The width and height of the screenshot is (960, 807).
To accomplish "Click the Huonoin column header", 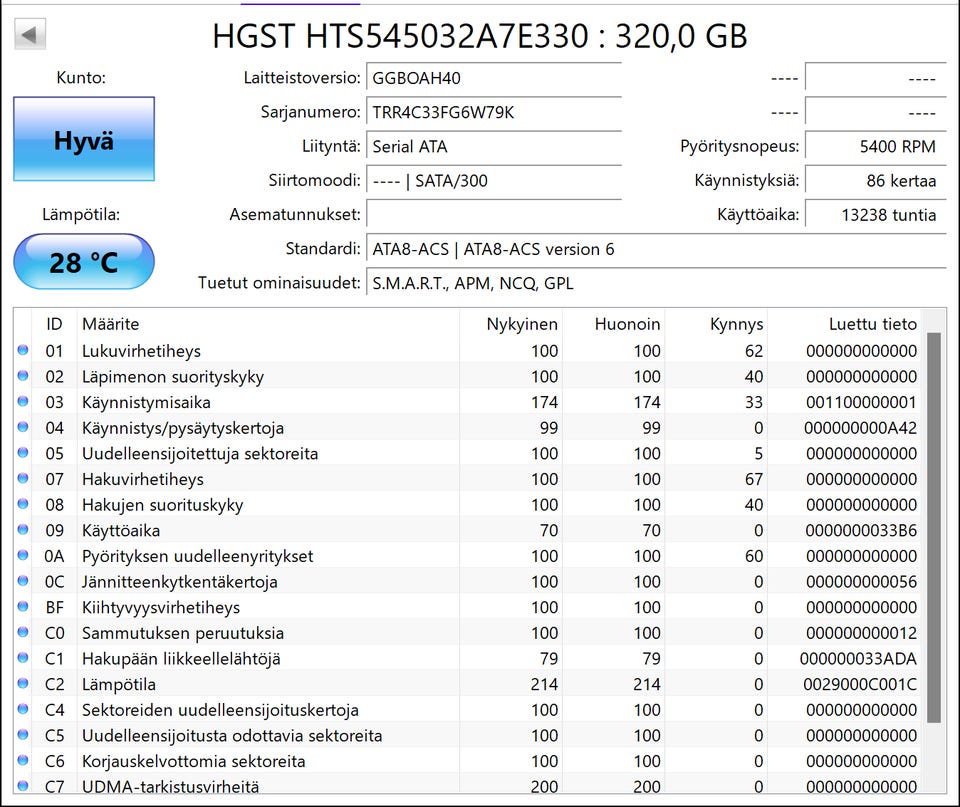I will (x=614, y=324).
